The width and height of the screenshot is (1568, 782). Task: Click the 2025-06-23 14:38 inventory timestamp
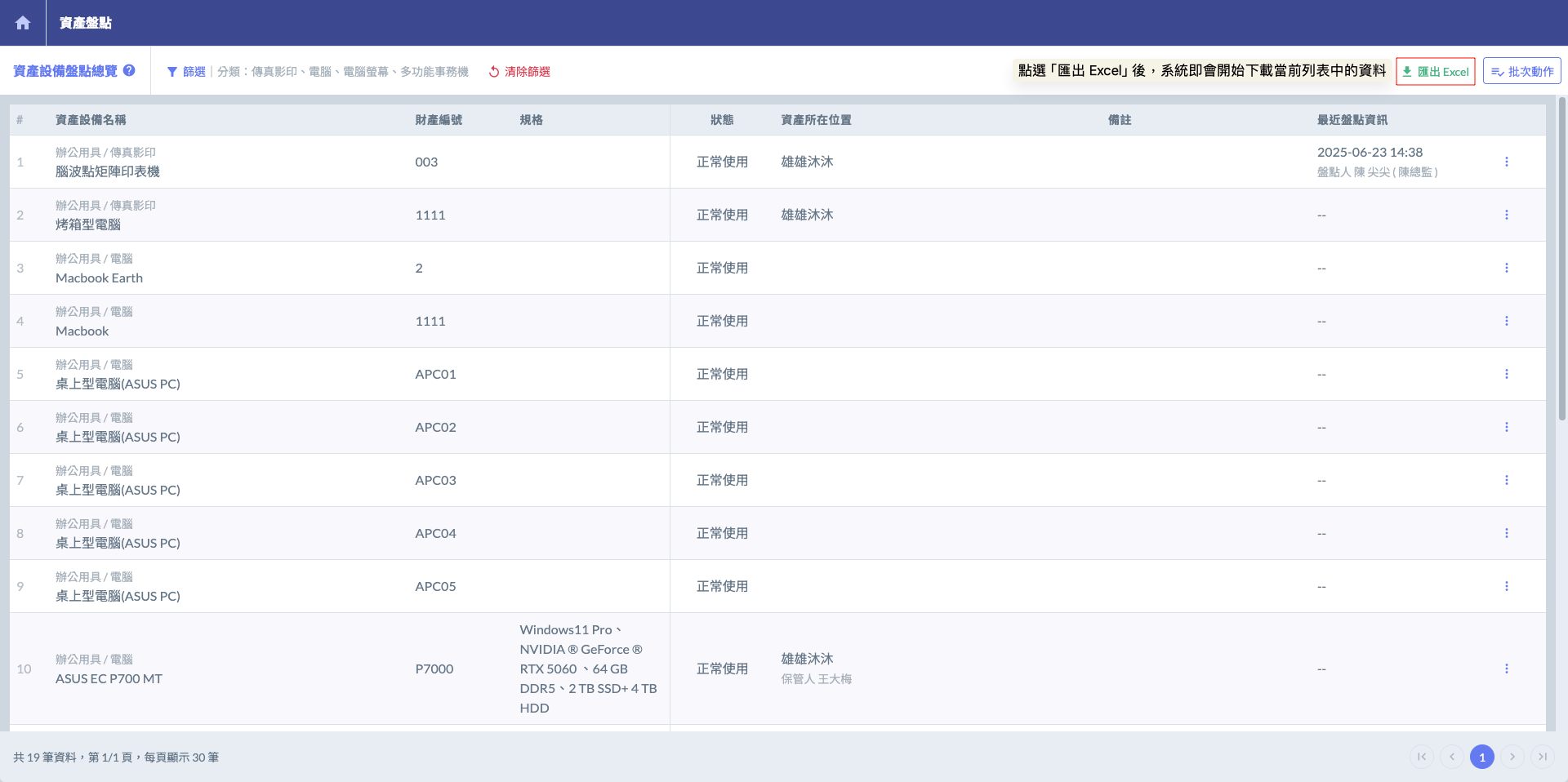1370,152
